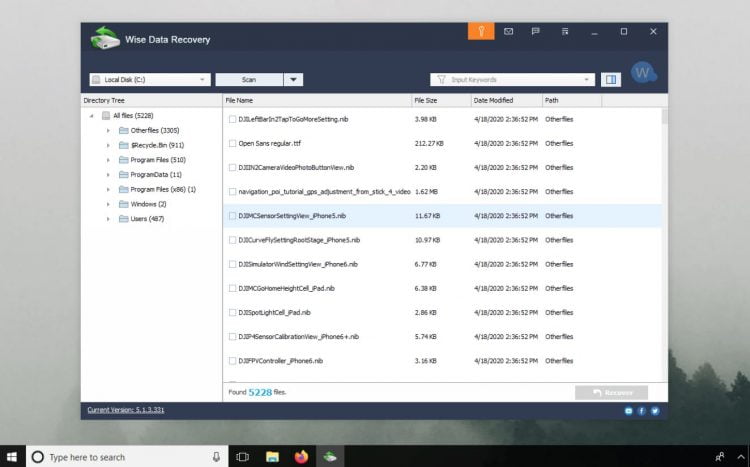Screen dimensions: 750x467
Task: Expand the Users (487) node
Action: point(108,219)
